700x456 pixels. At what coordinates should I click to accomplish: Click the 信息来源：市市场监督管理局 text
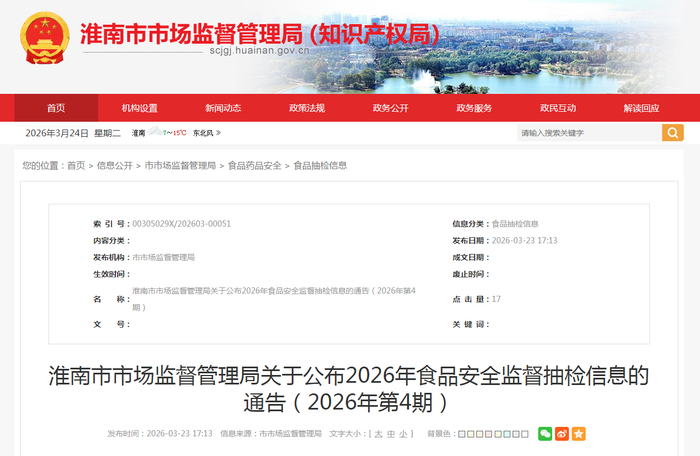click(x=271, y=434)
